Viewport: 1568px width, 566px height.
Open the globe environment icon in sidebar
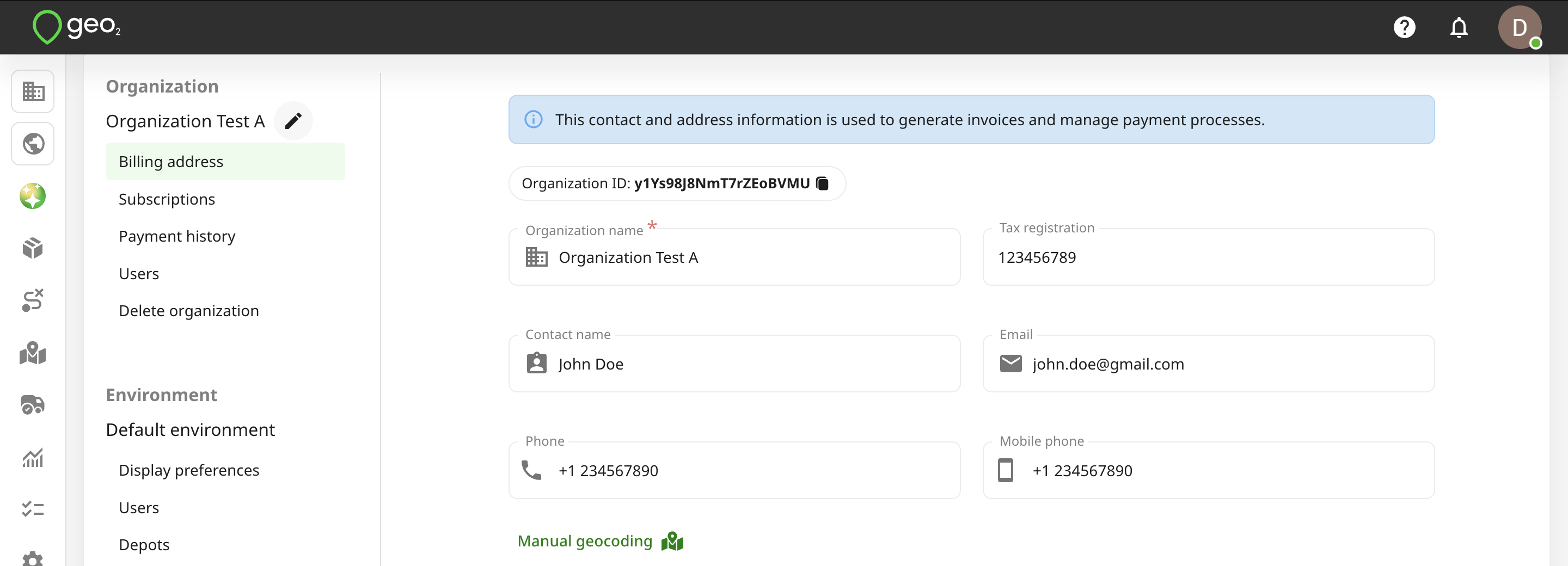coord(33,144)
